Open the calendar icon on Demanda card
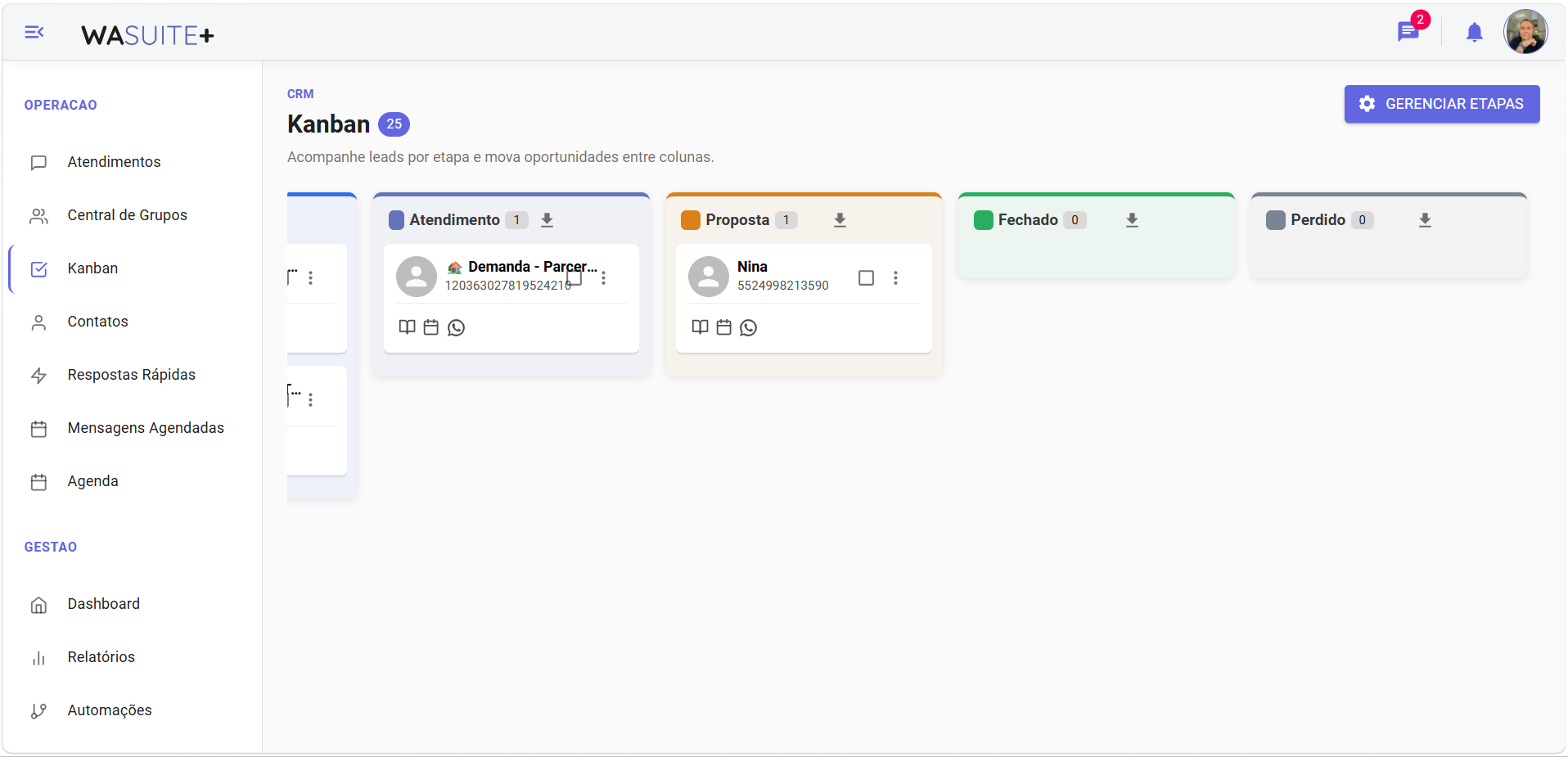Image resolution: width=1568 pixels, height=757 pixels. pyautogui.click(x=431, y=327)
